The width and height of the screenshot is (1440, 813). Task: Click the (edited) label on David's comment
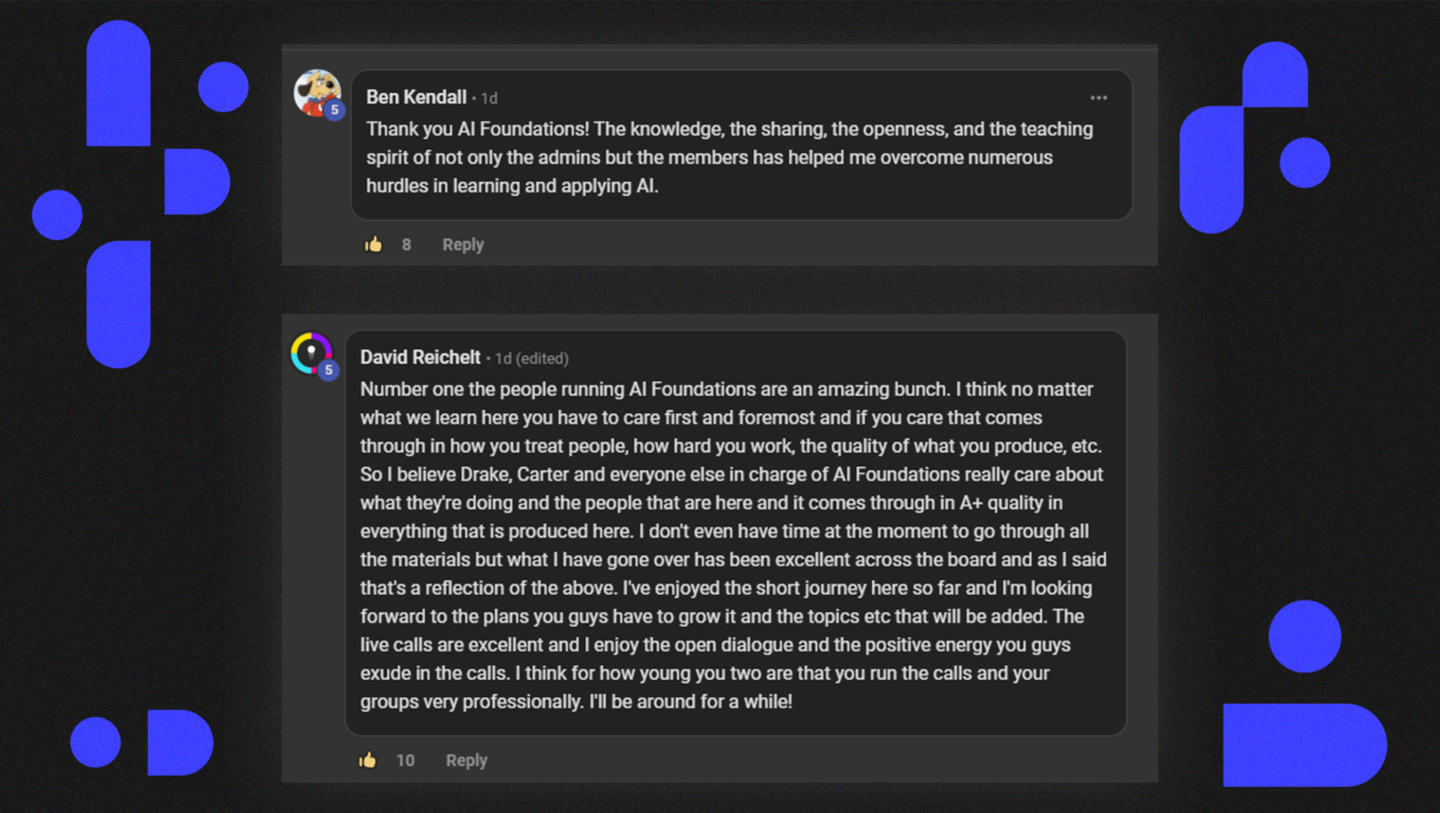(543, 358)
